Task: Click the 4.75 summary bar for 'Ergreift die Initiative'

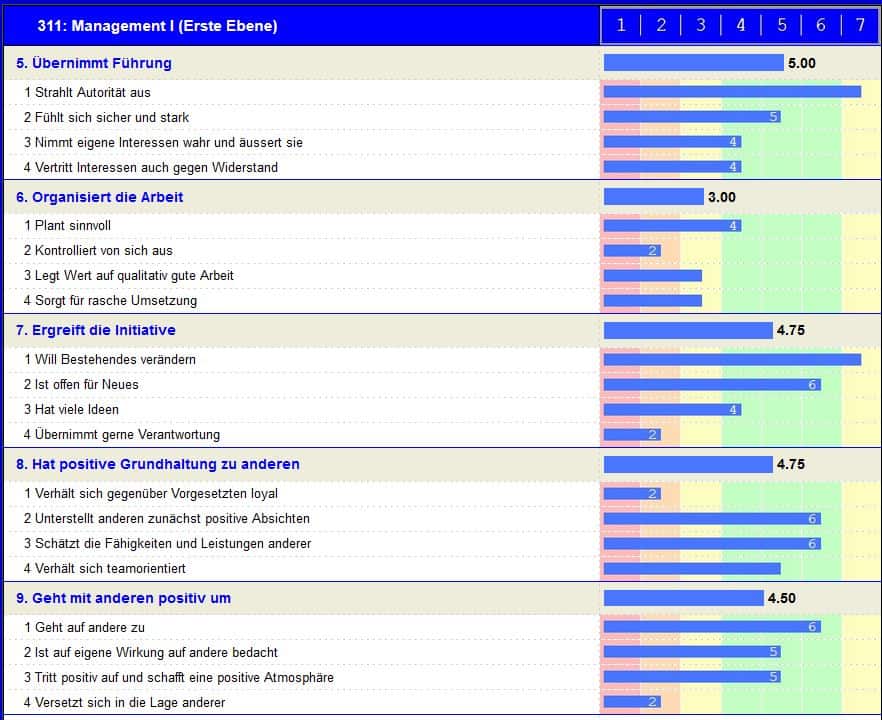Action: point(688,330)
